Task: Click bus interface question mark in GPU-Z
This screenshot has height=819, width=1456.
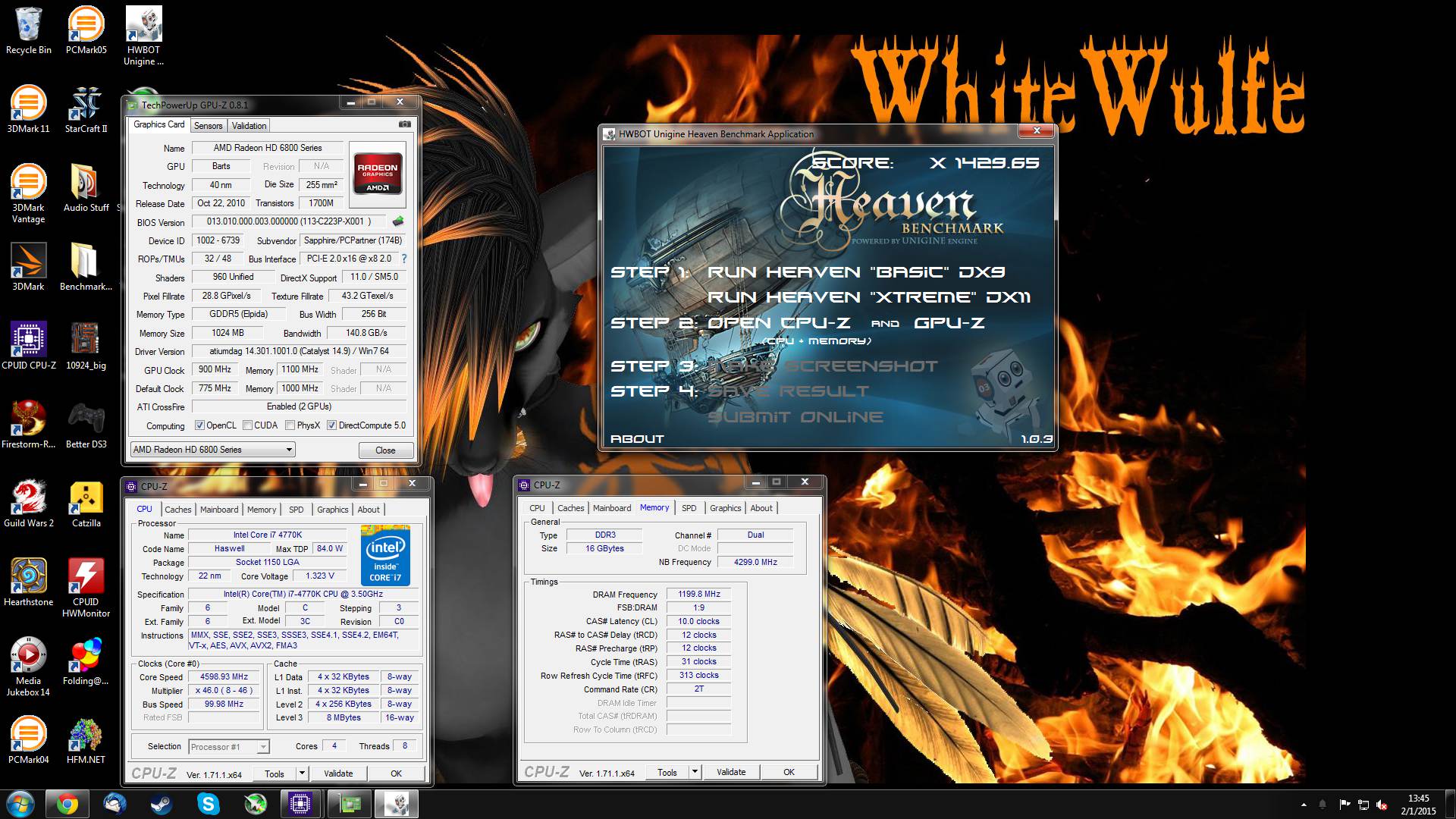Action: coord(404,259)
